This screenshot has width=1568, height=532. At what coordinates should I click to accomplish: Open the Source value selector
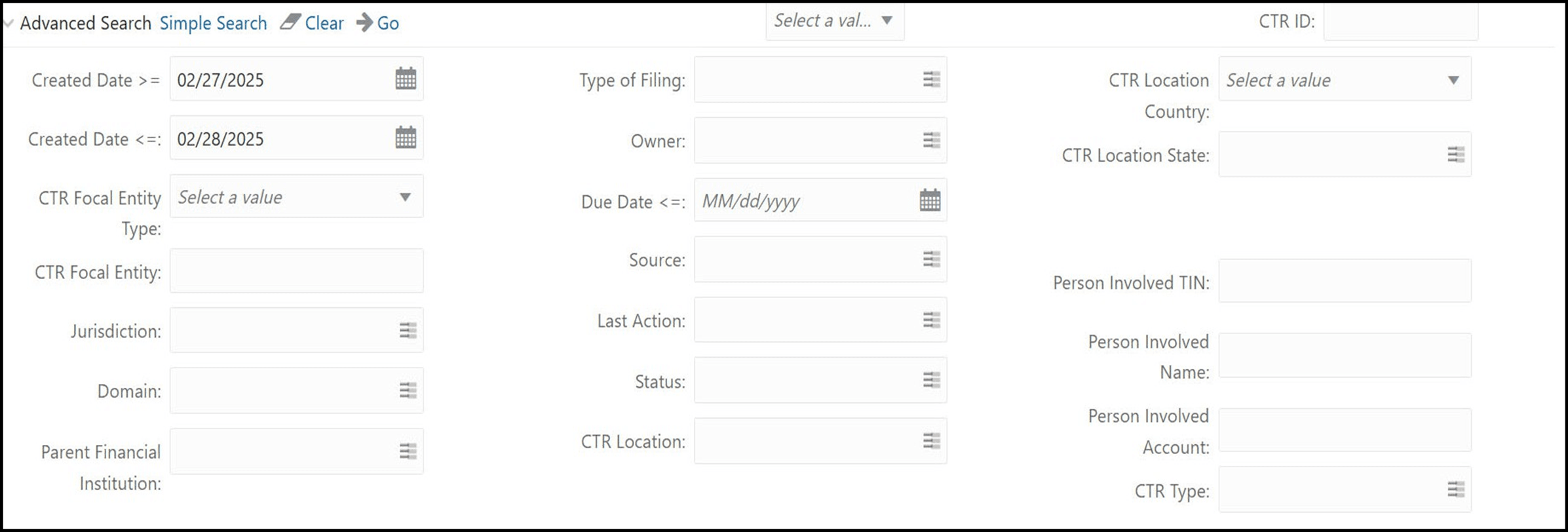(931, 259)
